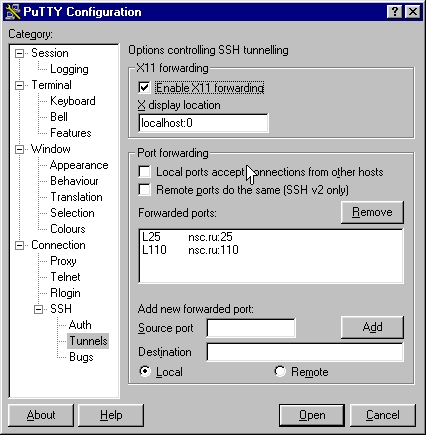Select the Local radio button
This screenshot has height=435, width=426.
(x=145, y=371)
